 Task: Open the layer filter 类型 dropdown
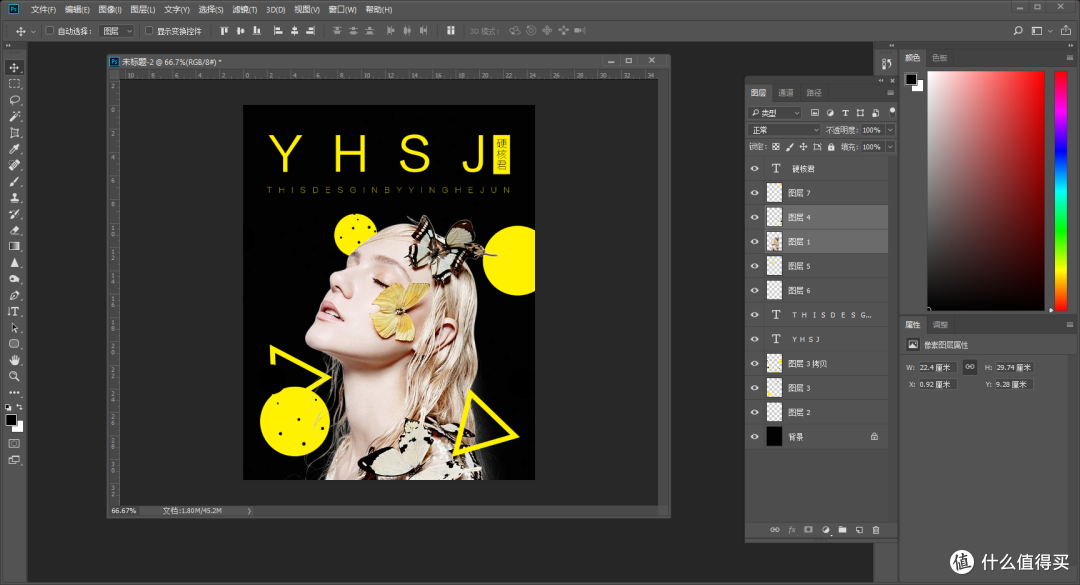775,113
